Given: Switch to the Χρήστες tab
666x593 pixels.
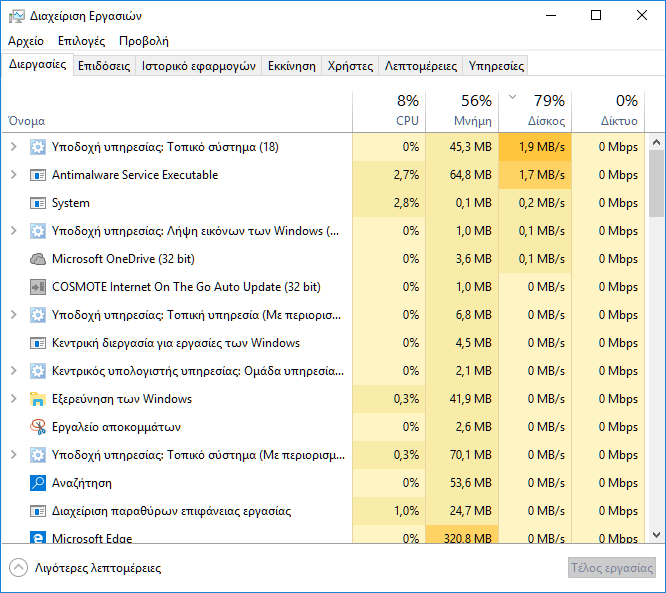Looking at the screenshot, I should click(350, 66).
